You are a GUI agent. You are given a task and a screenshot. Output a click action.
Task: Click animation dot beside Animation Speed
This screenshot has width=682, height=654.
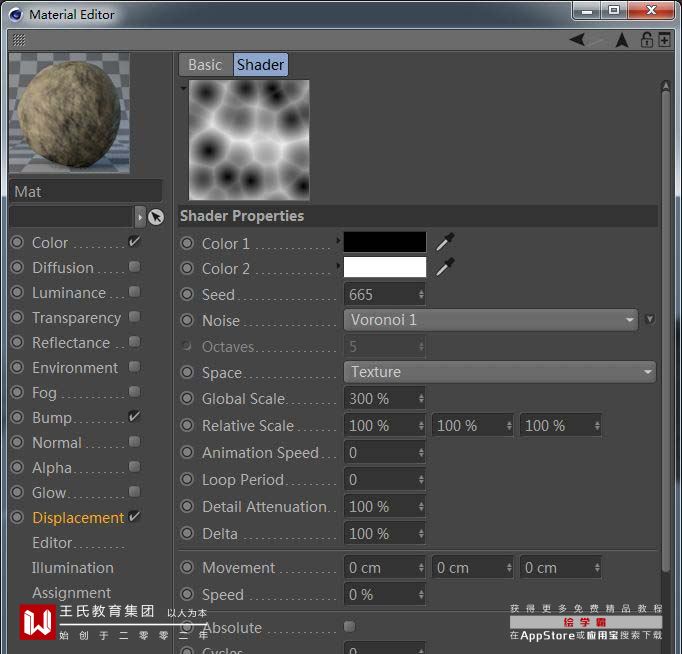tap(187, 453)
